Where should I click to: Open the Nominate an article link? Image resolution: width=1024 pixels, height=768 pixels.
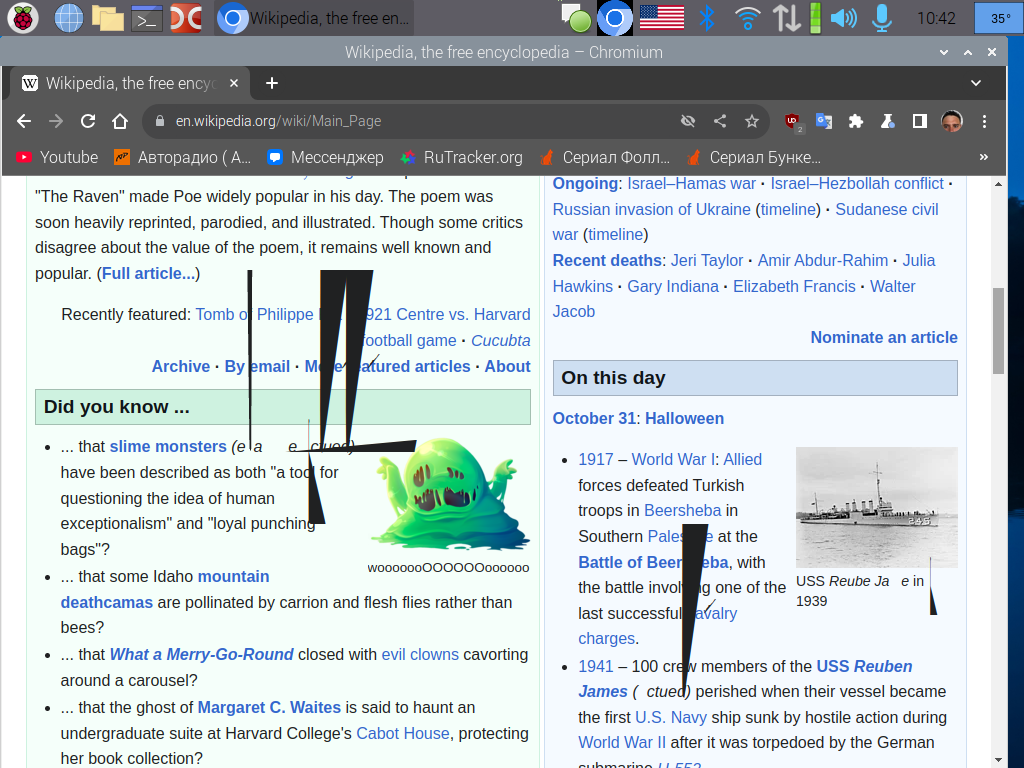tap(884, 338)
